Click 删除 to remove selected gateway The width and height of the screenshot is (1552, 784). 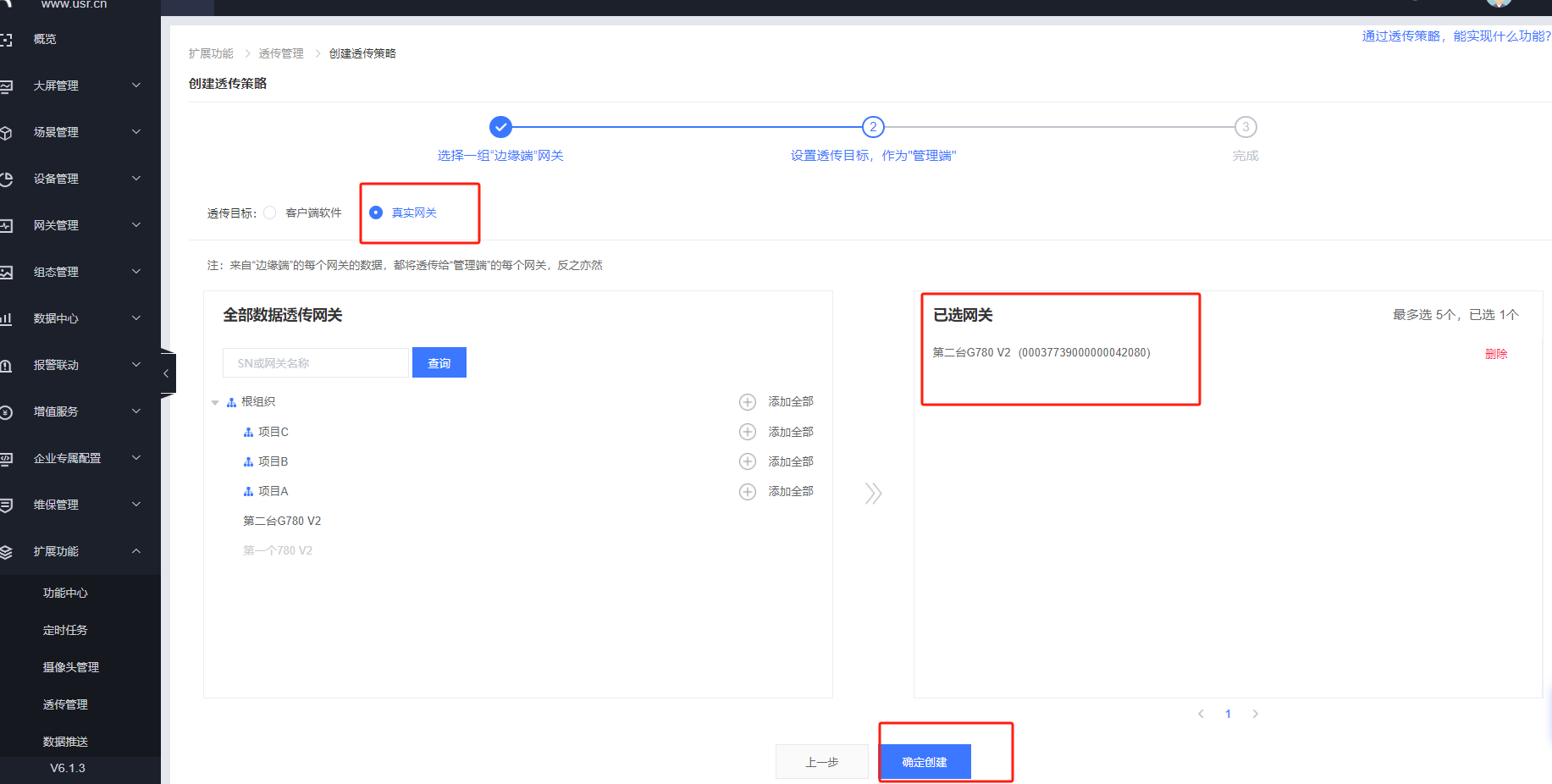tap(1495, 354)
